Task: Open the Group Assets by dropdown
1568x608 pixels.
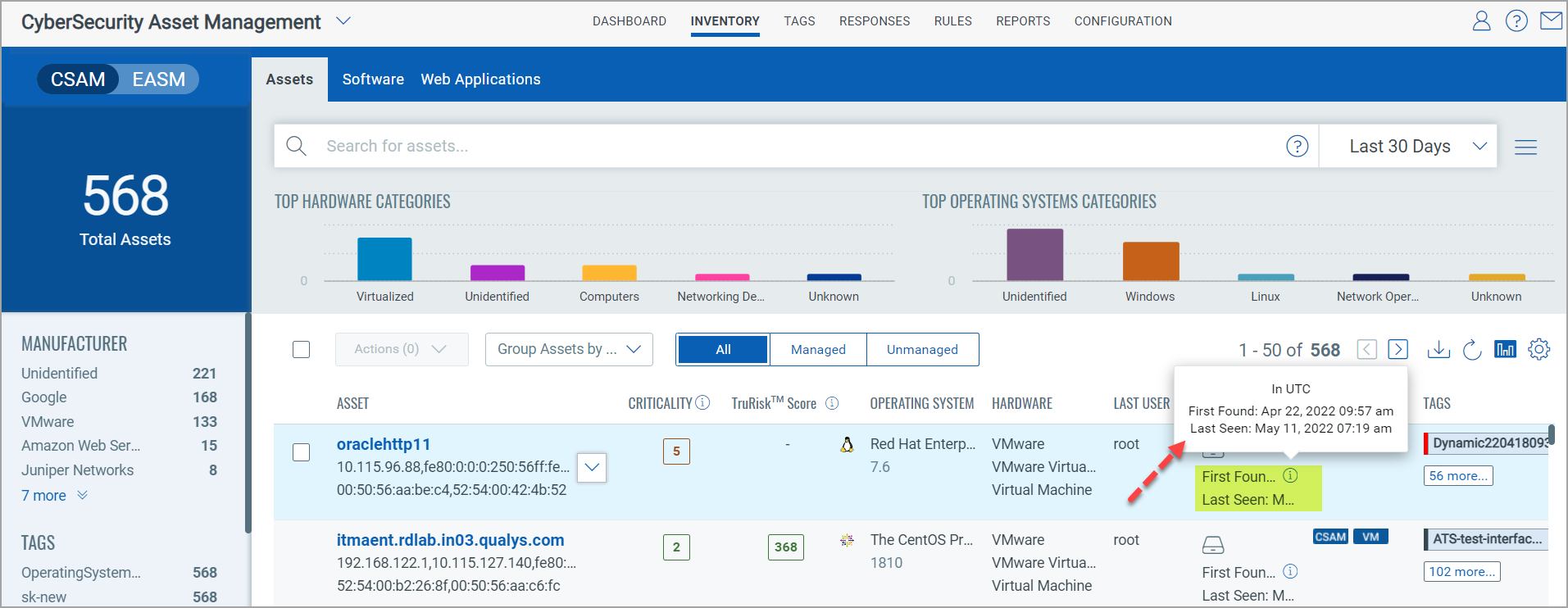Action: coord(569,349)
